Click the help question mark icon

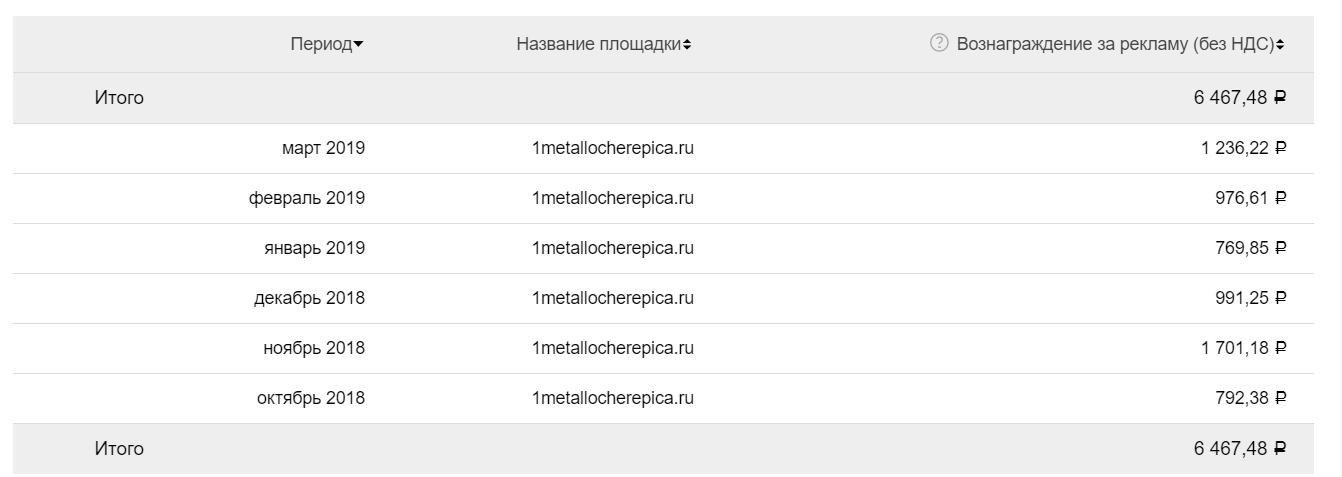point(938,43)
